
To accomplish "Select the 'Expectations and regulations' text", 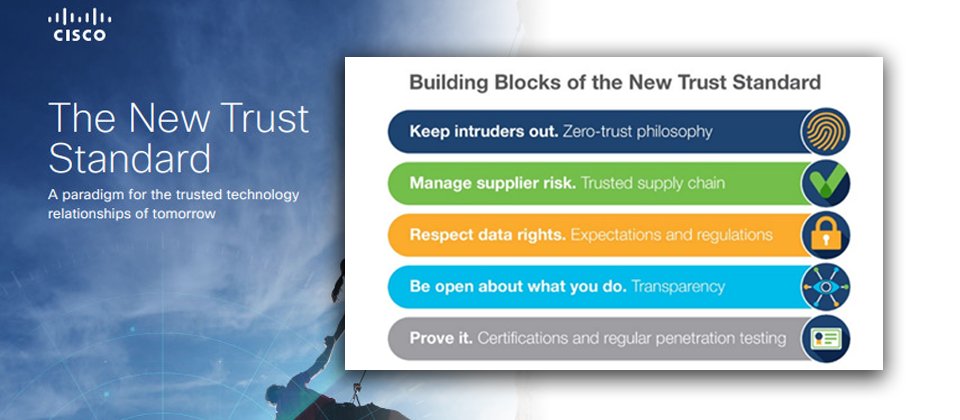I will click(672, 235).
